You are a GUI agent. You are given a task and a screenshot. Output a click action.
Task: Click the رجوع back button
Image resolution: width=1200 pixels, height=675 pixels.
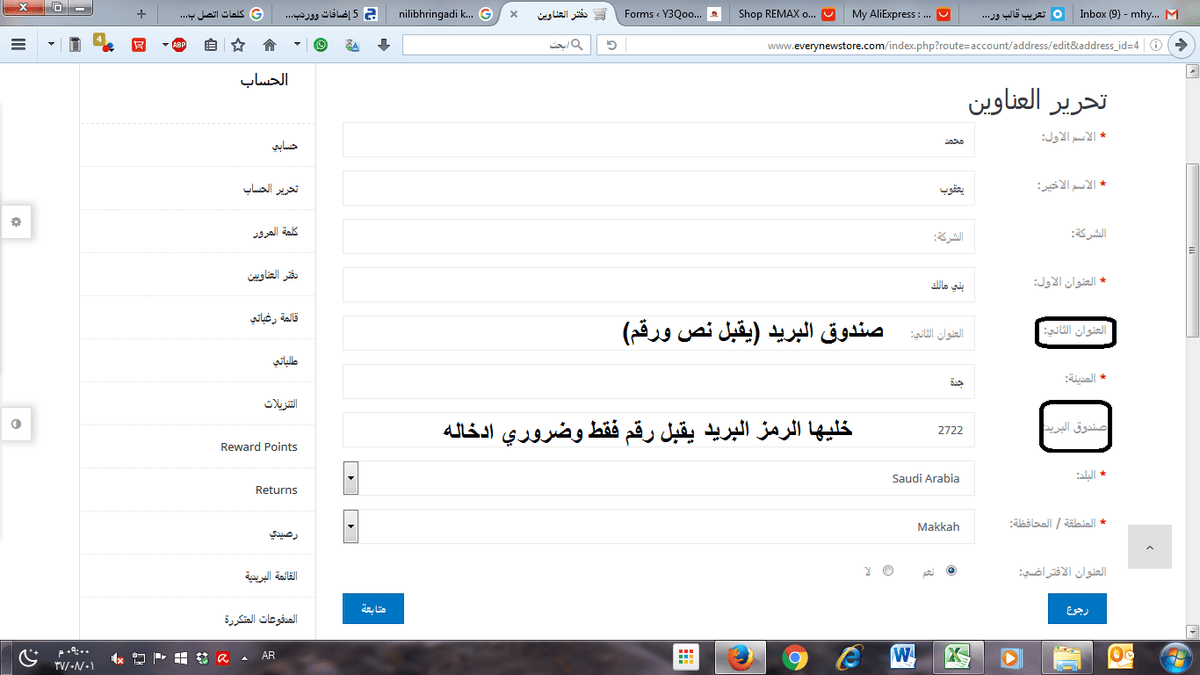point(1078,608)
